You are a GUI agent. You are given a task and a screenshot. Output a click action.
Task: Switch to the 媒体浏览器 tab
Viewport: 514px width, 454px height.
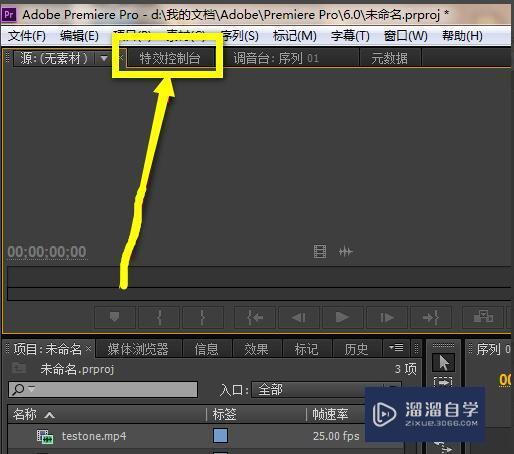pyautogui.click(x=138, y=349)
